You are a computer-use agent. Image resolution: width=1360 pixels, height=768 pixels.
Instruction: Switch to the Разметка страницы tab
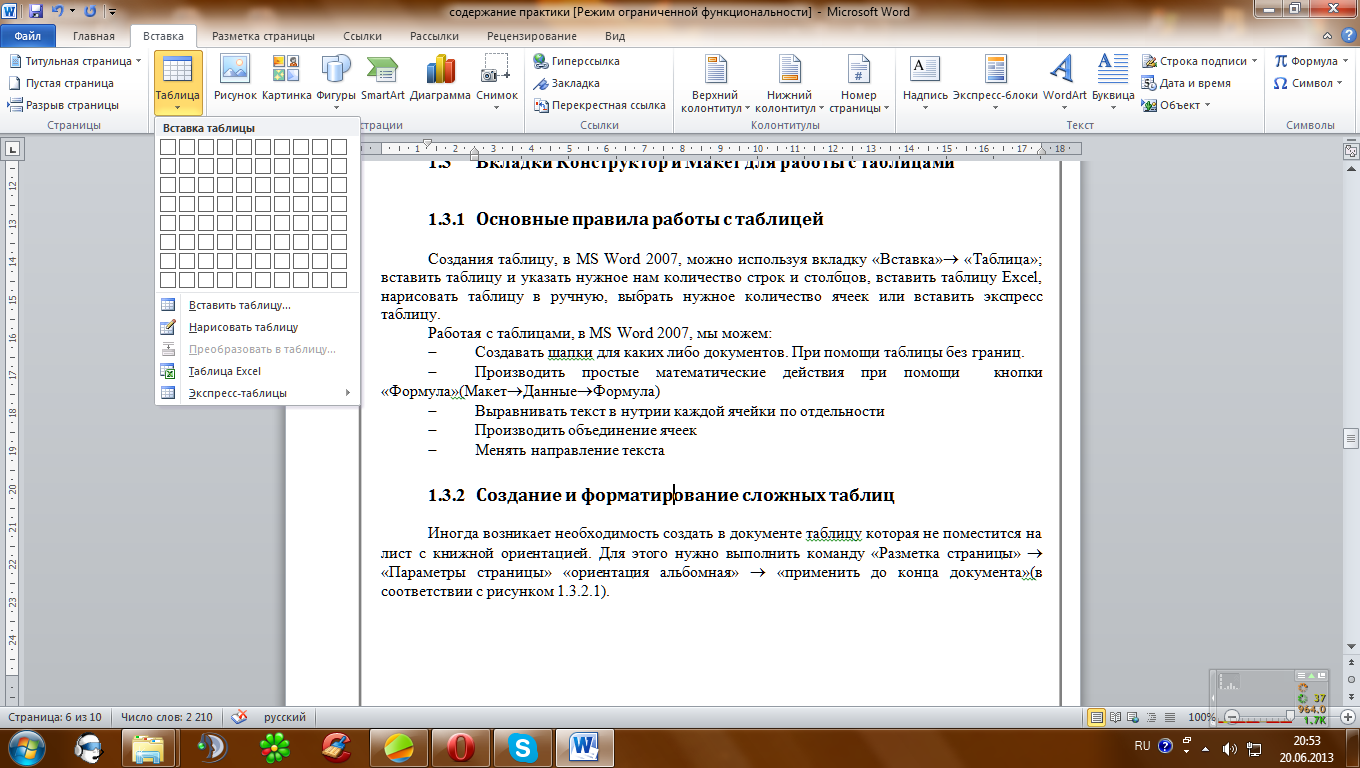coord(265,36)
